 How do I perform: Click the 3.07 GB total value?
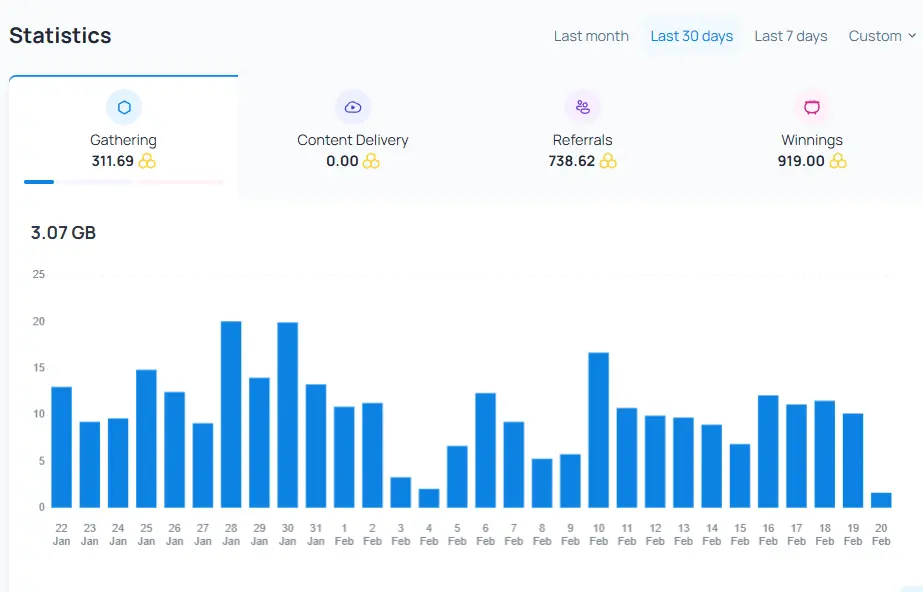[x=63, y=233]
